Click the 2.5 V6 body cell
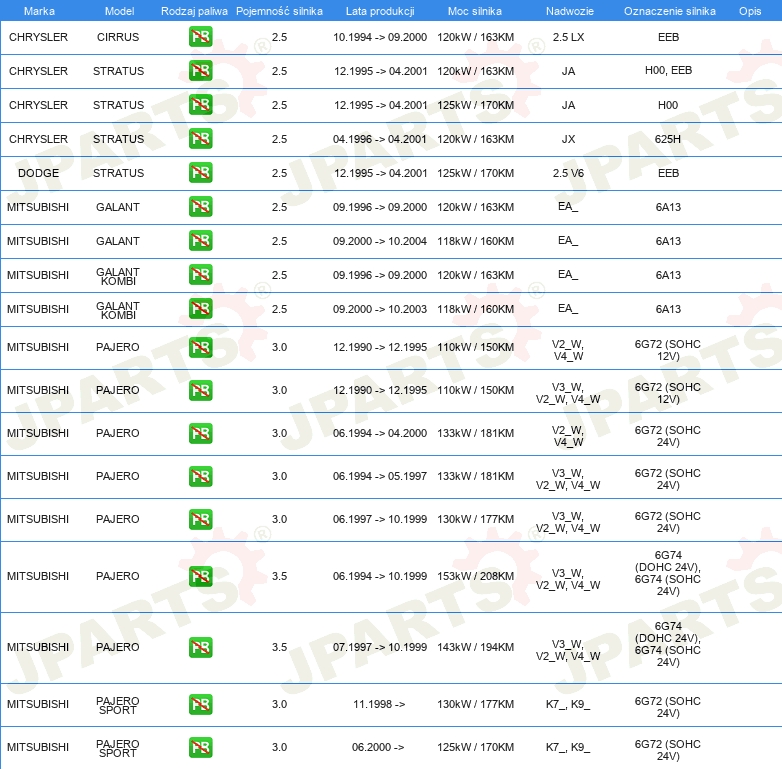The height and width of the screenshot is (769, 782). (568, 173)
